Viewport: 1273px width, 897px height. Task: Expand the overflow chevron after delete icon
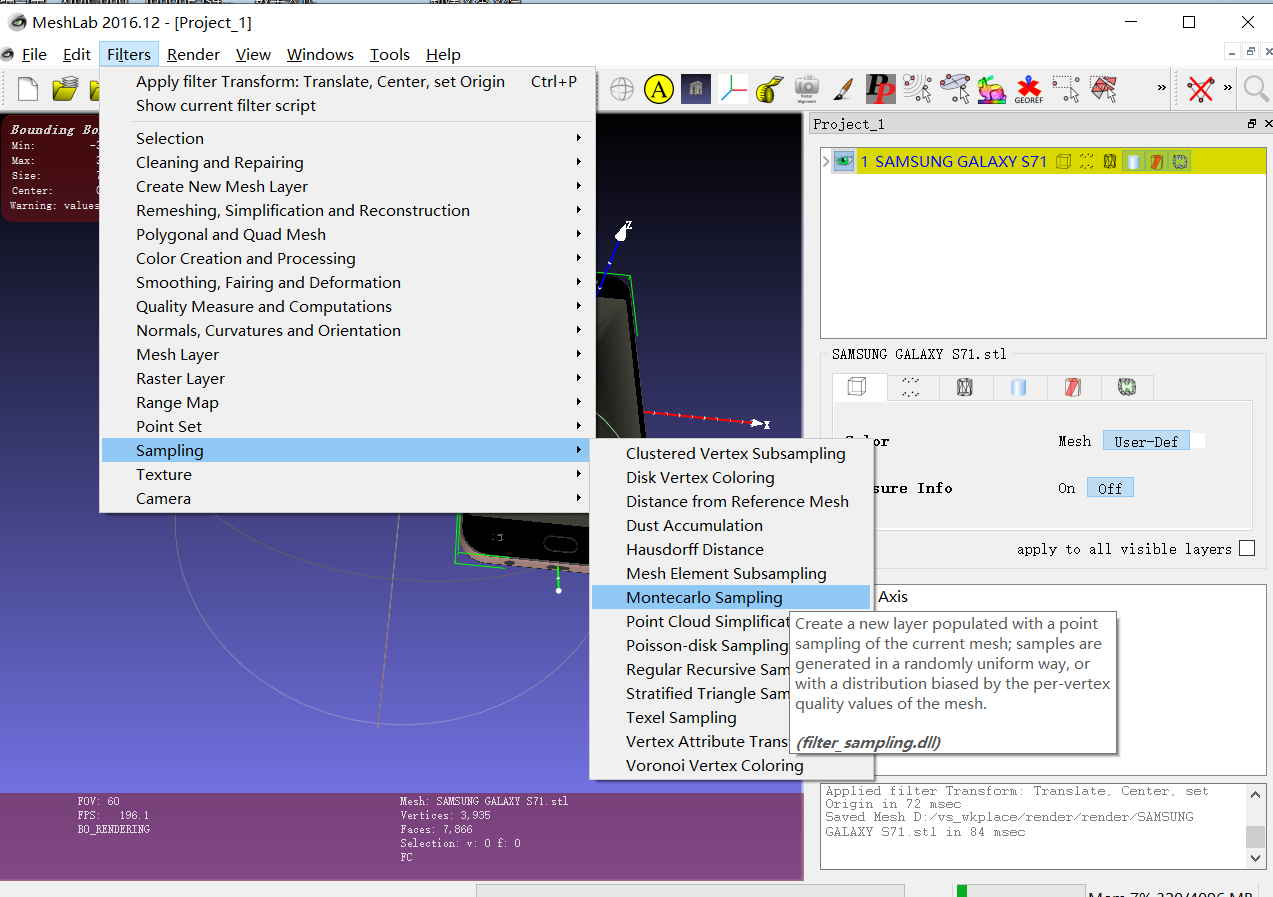1227,89
